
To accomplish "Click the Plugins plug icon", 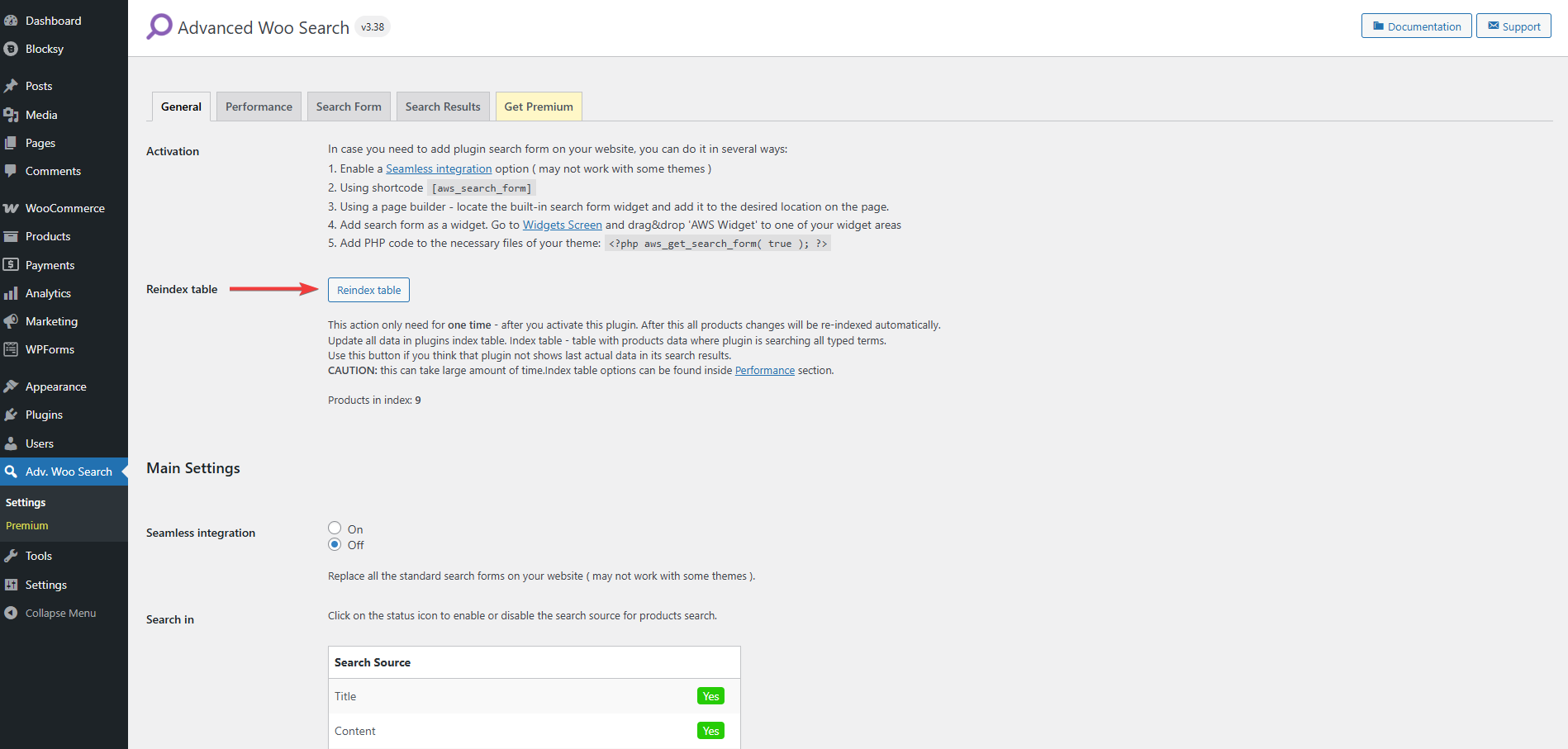I will tap(11, 415).
